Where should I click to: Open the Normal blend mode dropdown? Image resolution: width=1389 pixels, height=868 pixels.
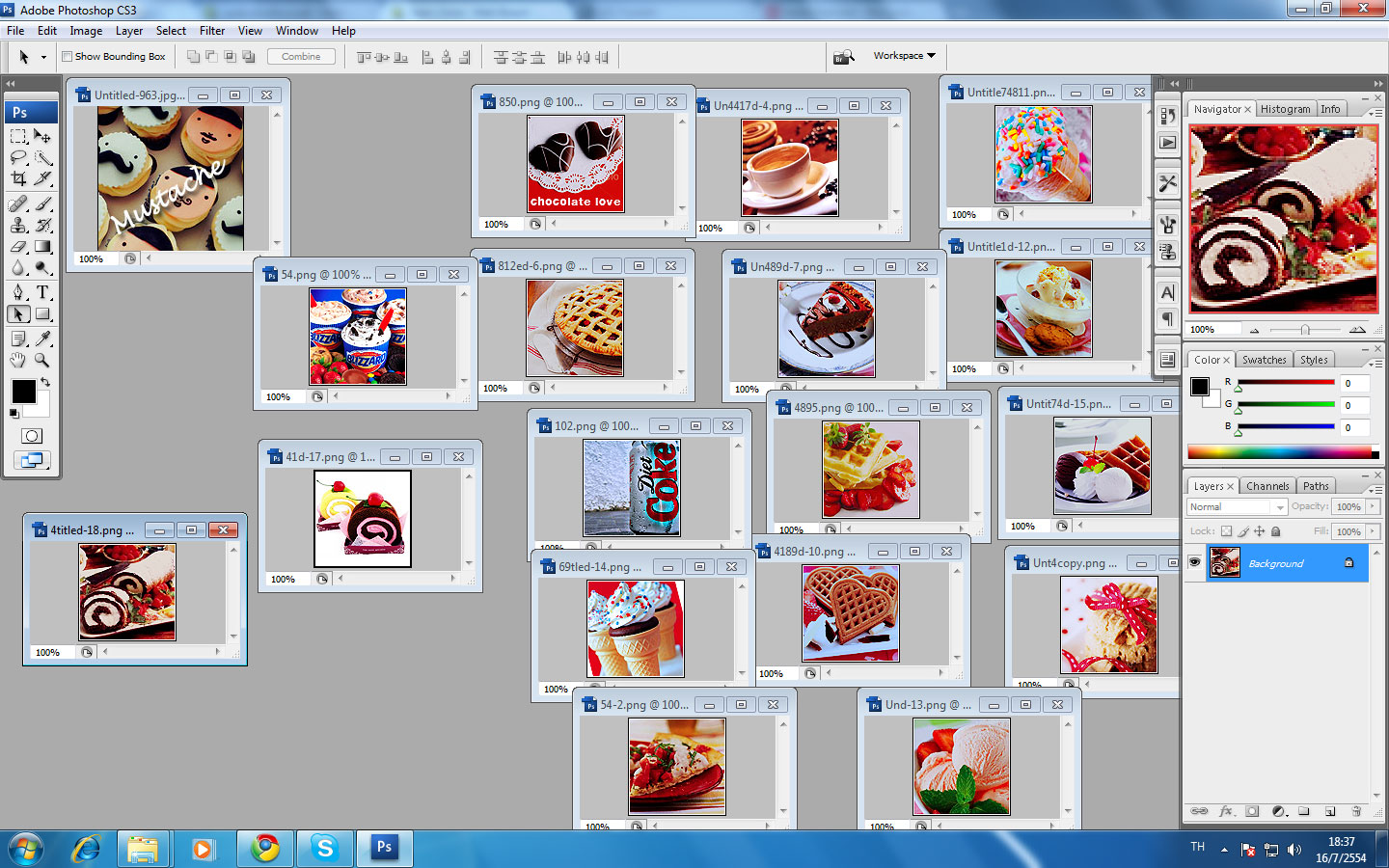(x=1237, y=506)
